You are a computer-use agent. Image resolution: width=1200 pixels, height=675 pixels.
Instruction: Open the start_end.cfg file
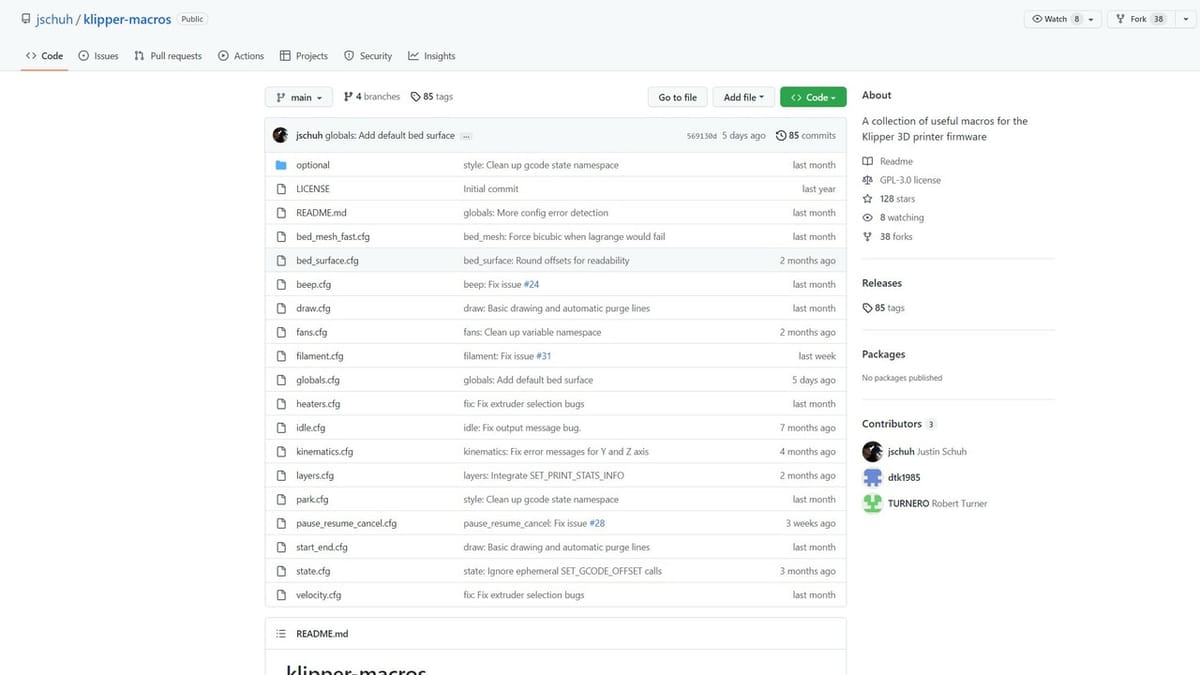point(322,547)
